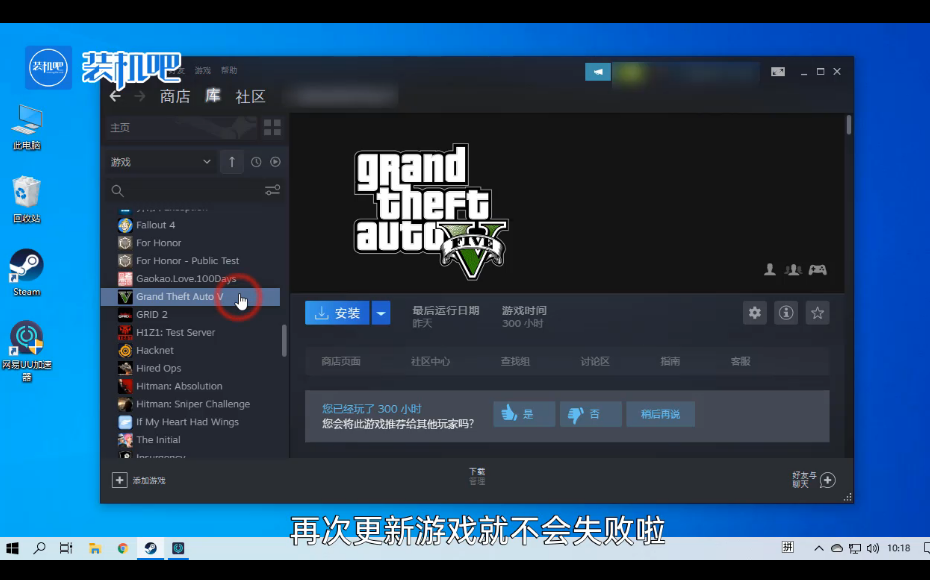This screenshot has height=580, width=930.
Task: Open the game info icon
Action: (787, 313)
